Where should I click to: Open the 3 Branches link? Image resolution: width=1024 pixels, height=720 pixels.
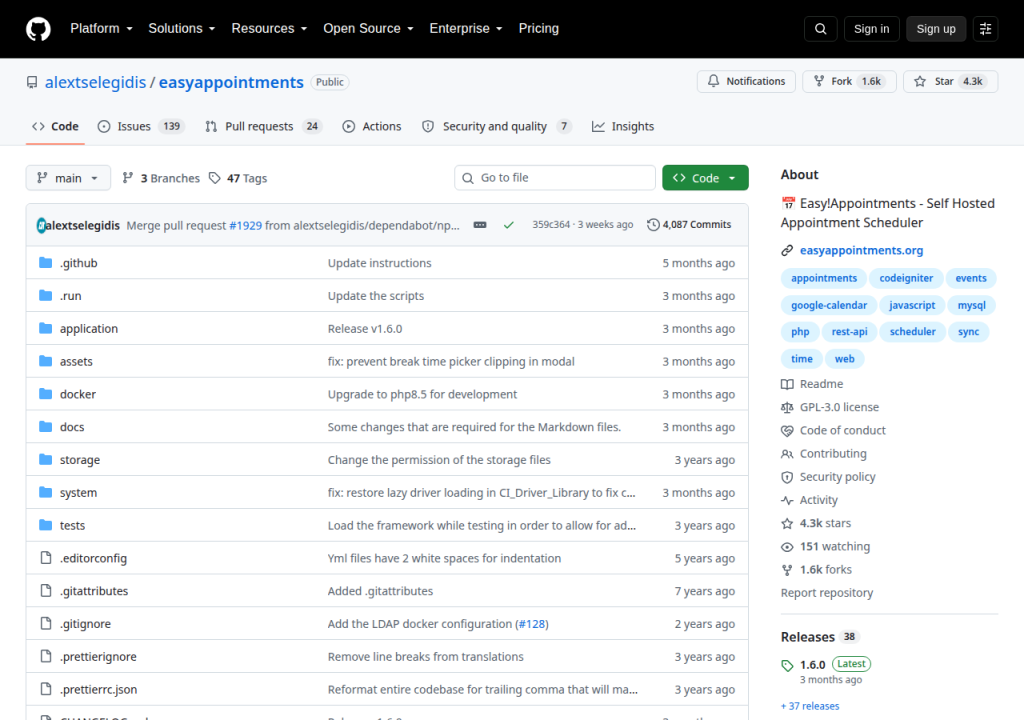point(161,178)
